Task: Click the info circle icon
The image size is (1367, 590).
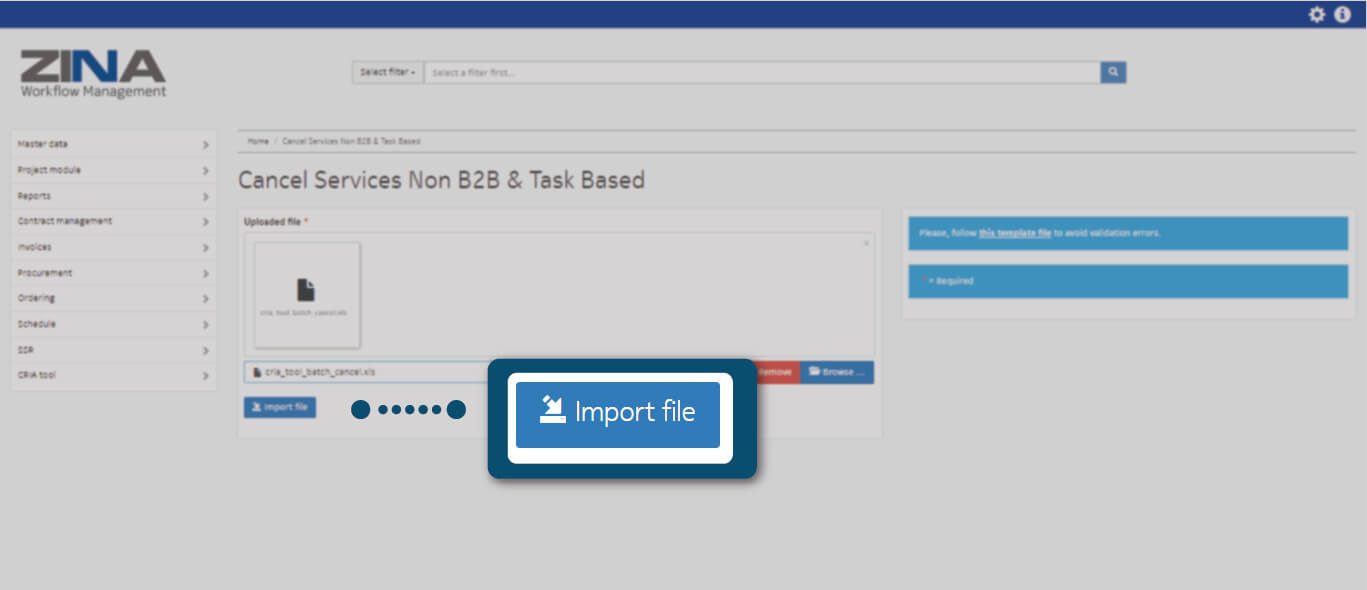Action: 1343,14
